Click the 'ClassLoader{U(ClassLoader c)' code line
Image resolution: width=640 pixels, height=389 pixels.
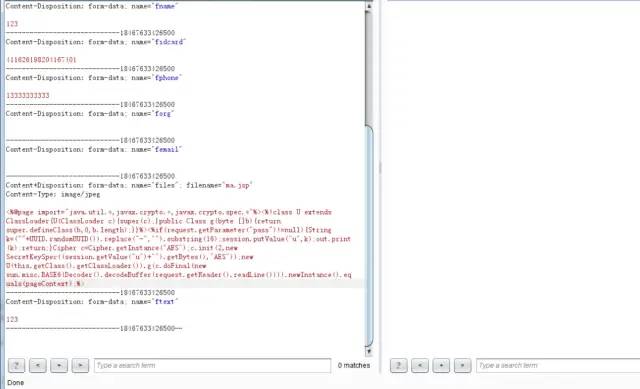(x=143, y=221)
